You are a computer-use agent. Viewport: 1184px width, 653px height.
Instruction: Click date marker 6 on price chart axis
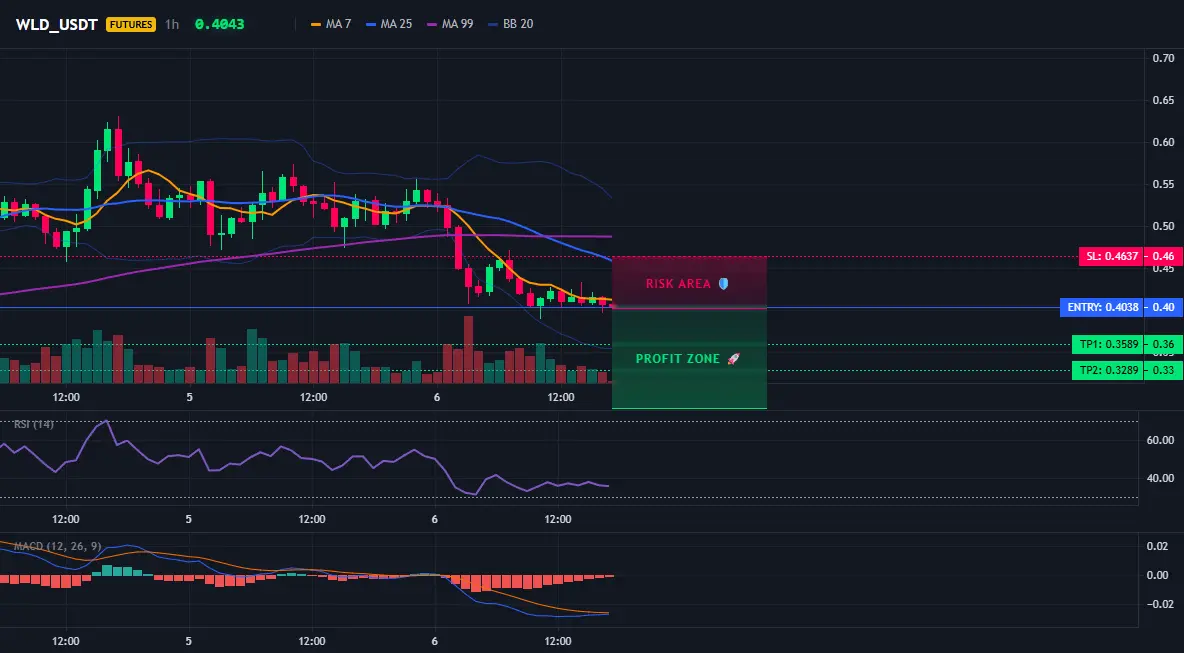(436, 397)
